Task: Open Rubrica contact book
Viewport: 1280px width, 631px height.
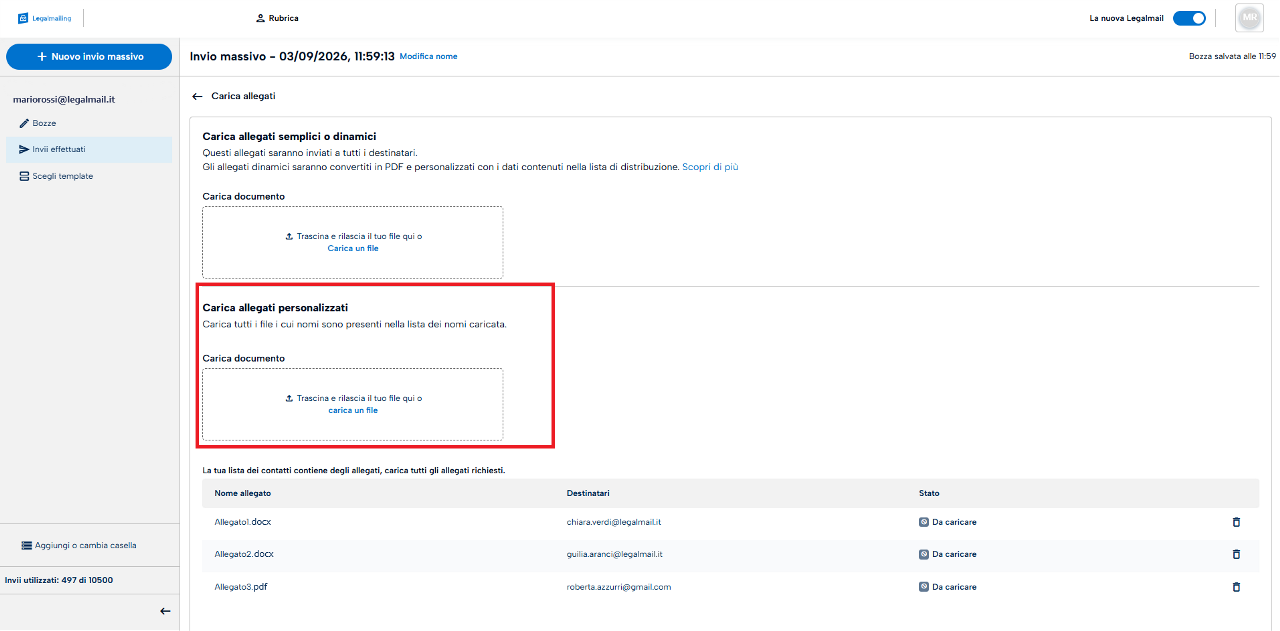Action: [x=277, y=18]
